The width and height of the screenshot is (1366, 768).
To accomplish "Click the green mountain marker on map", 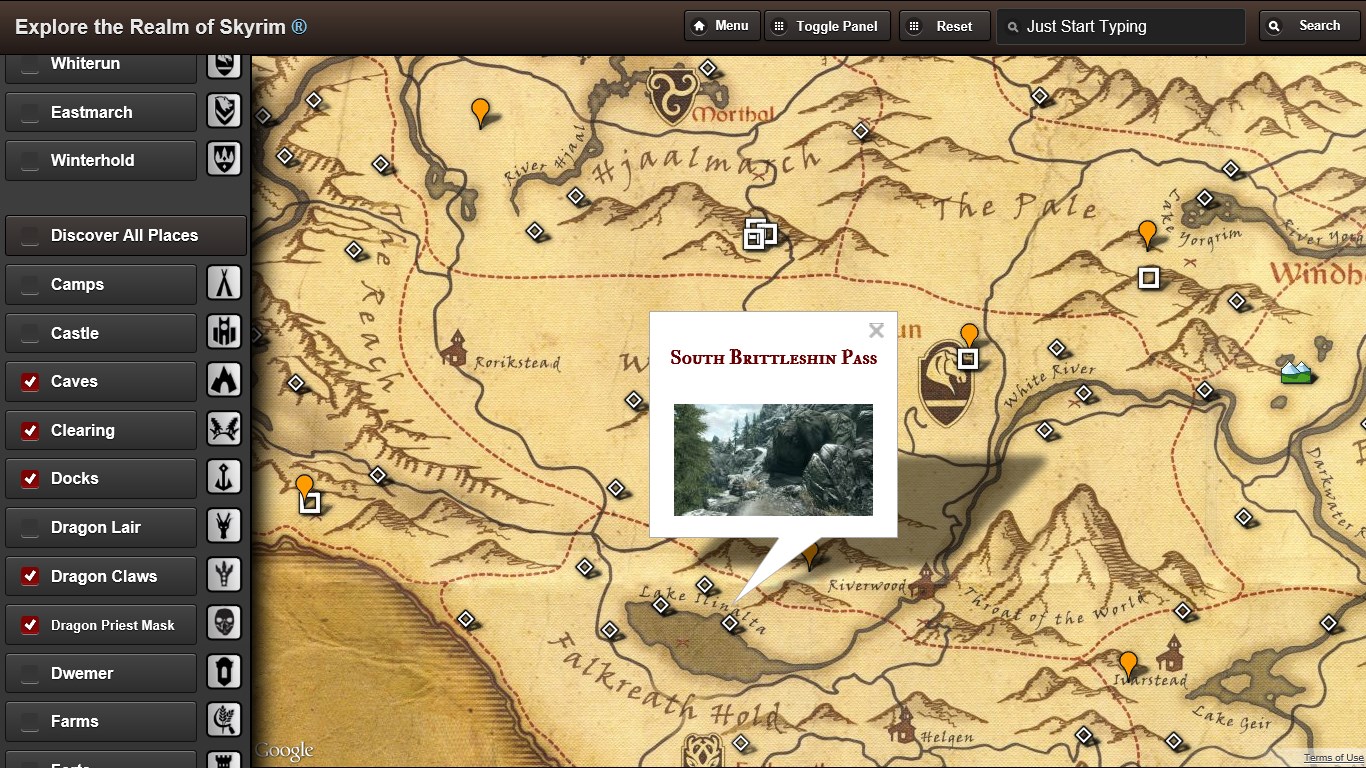I will pyautogui.click(x=1296, y=373).
